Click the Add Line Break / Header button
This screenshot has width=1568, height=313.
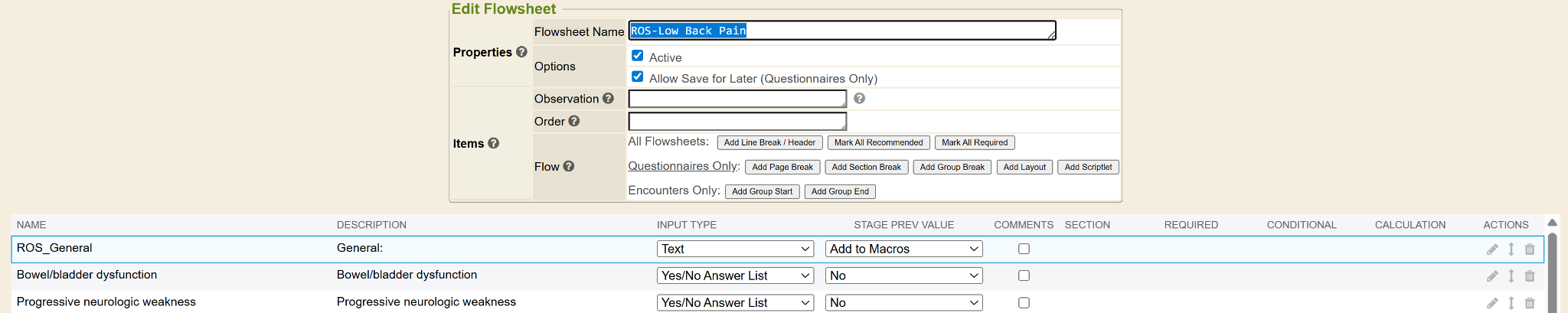coord(769,142)
